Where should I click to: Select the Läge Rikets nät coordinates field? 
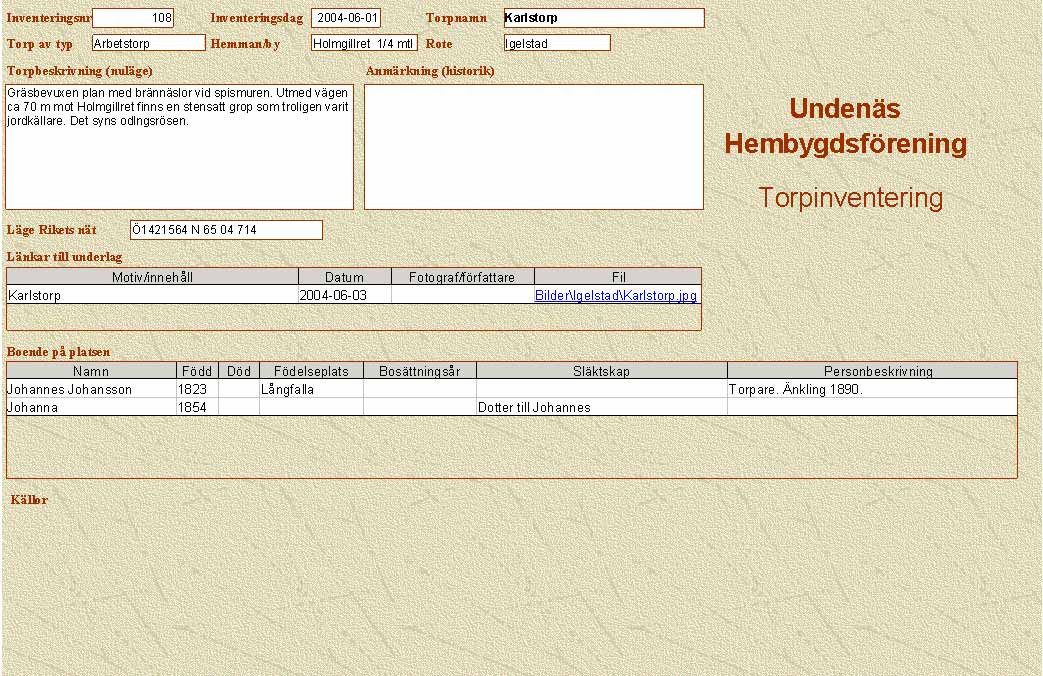coord(226,230)
